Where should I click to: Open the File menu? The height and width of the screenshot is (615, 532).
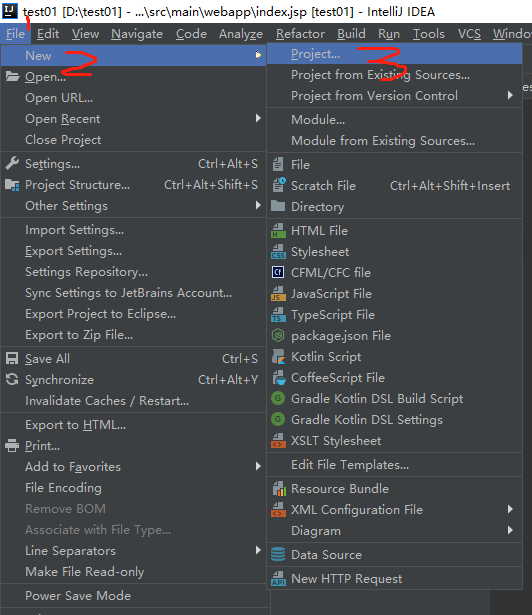click(x=16, y=34)
